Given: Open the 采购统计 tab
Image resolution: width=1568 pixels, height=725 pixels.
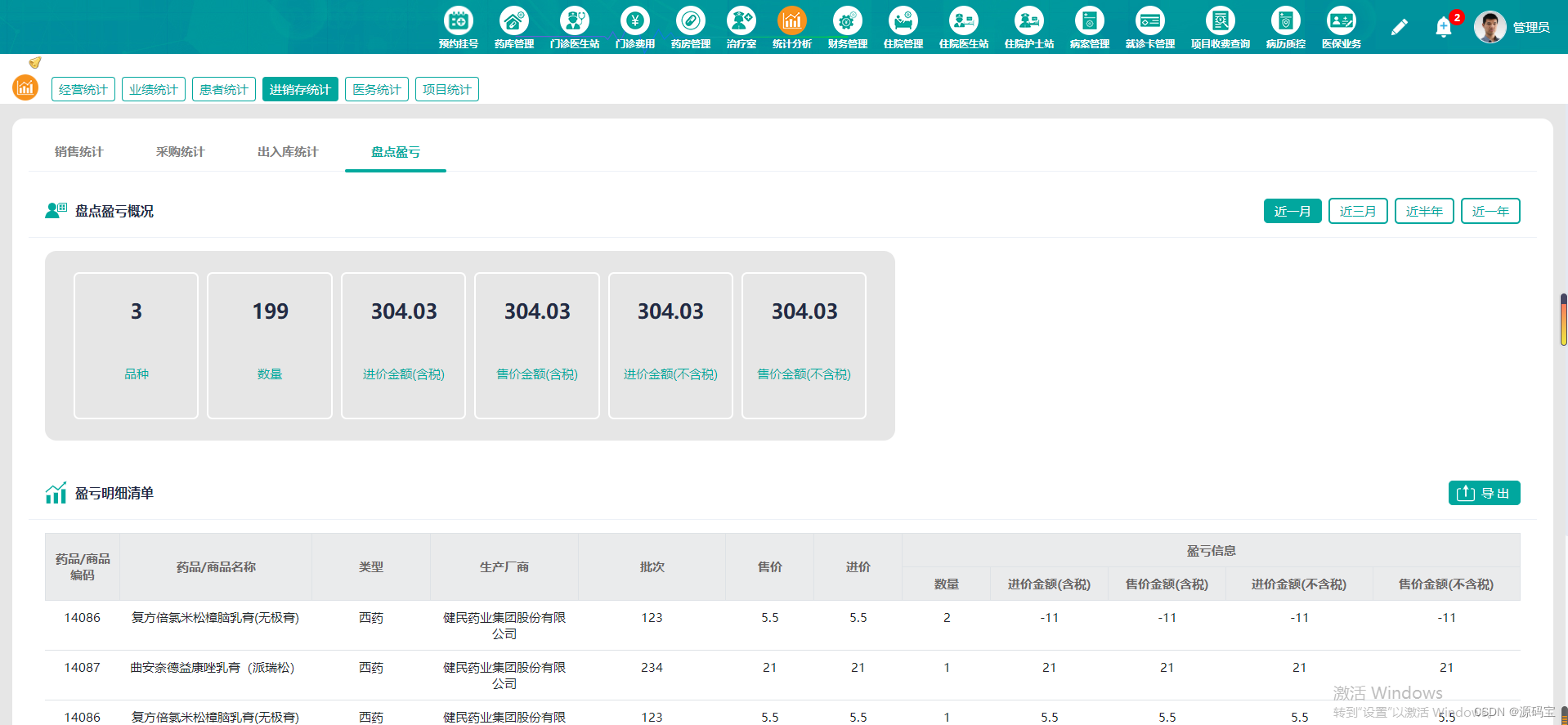Looking at the screenshot, I should [x=180, y=152].
